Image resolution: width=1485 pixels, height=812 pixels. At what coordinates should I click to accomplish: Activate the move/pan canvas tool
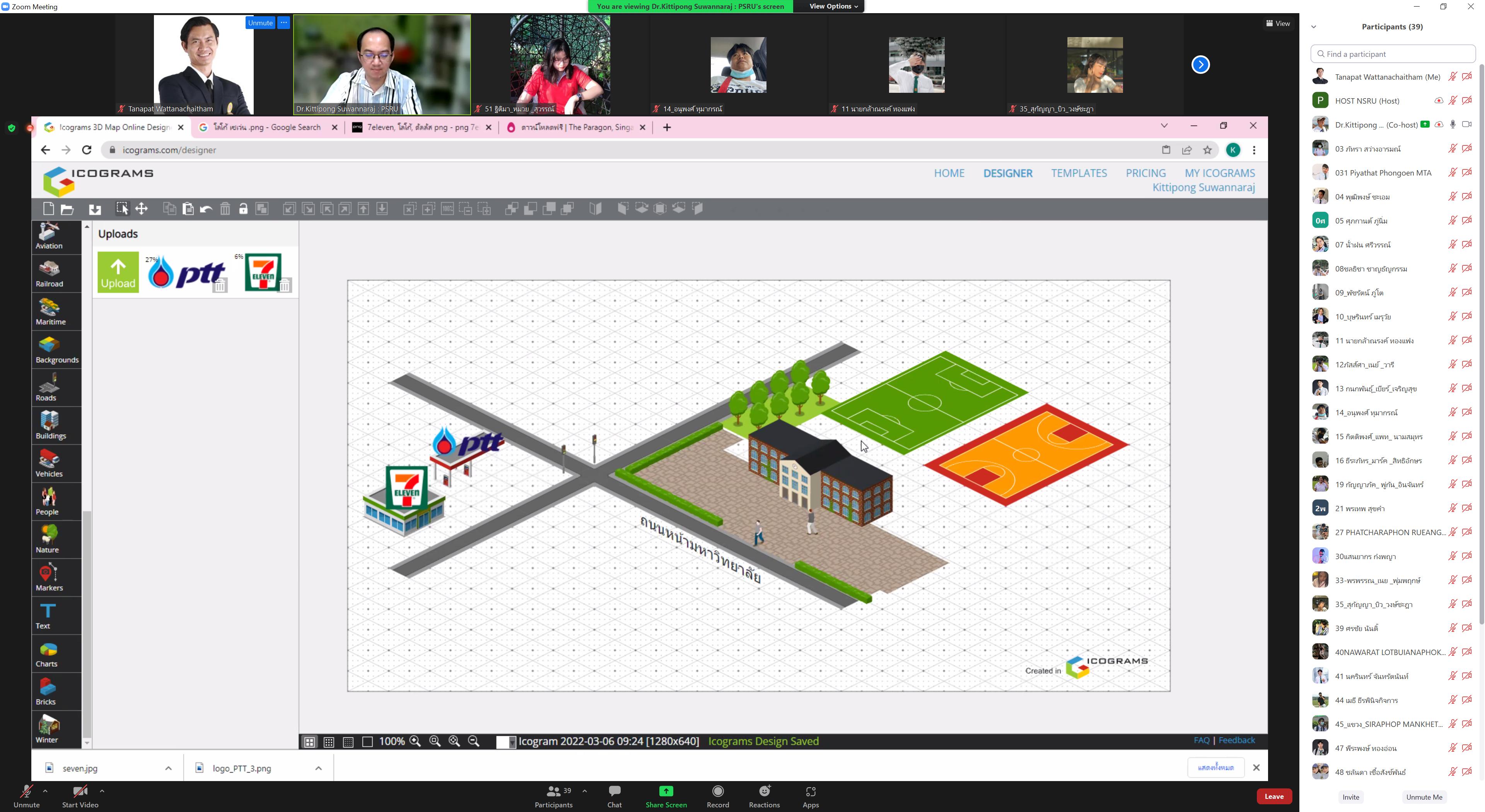pyautogui.click(x=141, y=209)
